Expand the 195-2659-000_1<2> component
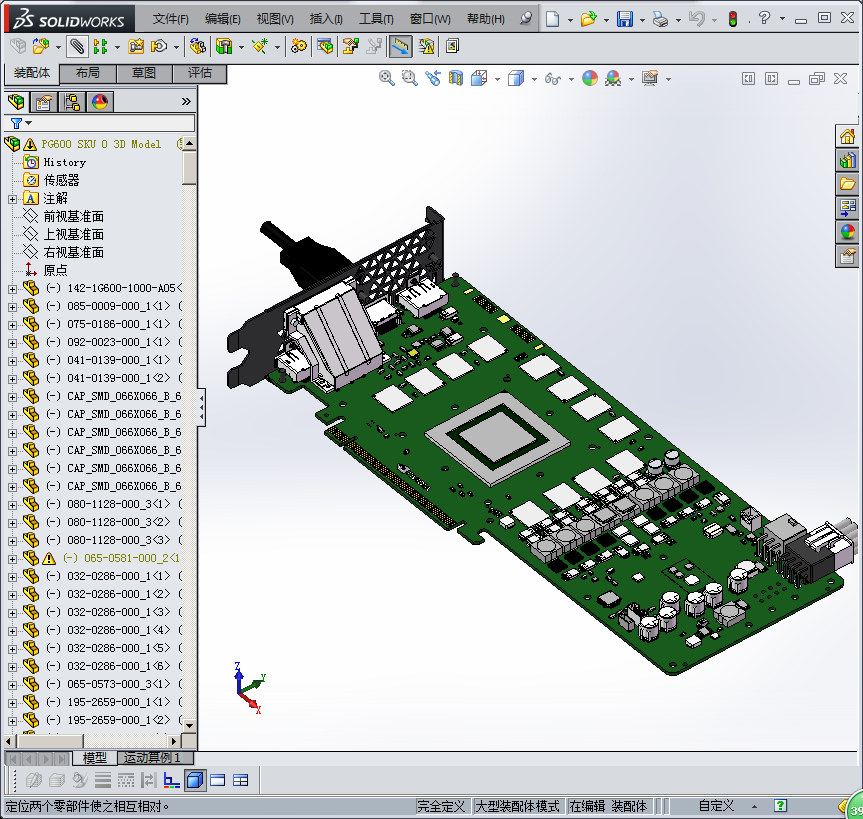Screen dimensions: 863x819 click(12, 721)
